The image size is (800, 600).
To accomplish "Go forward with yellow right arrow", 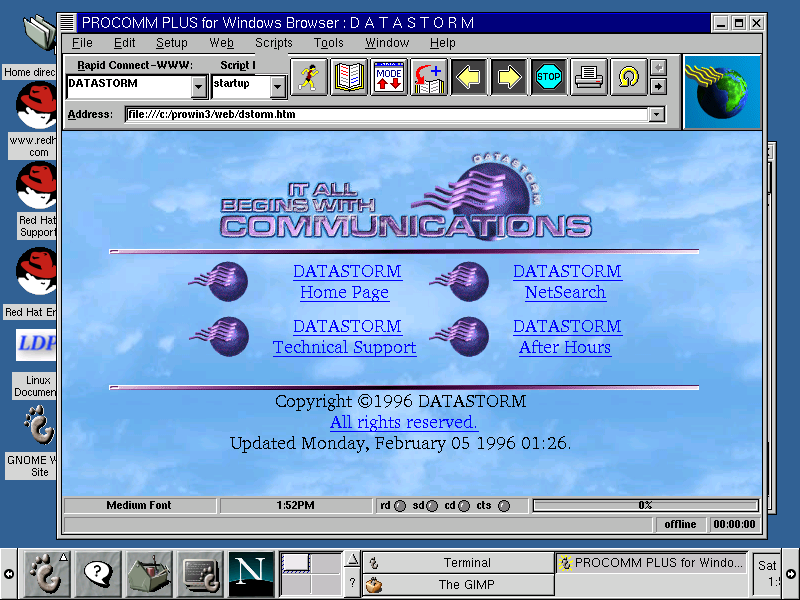I will 509,77.
